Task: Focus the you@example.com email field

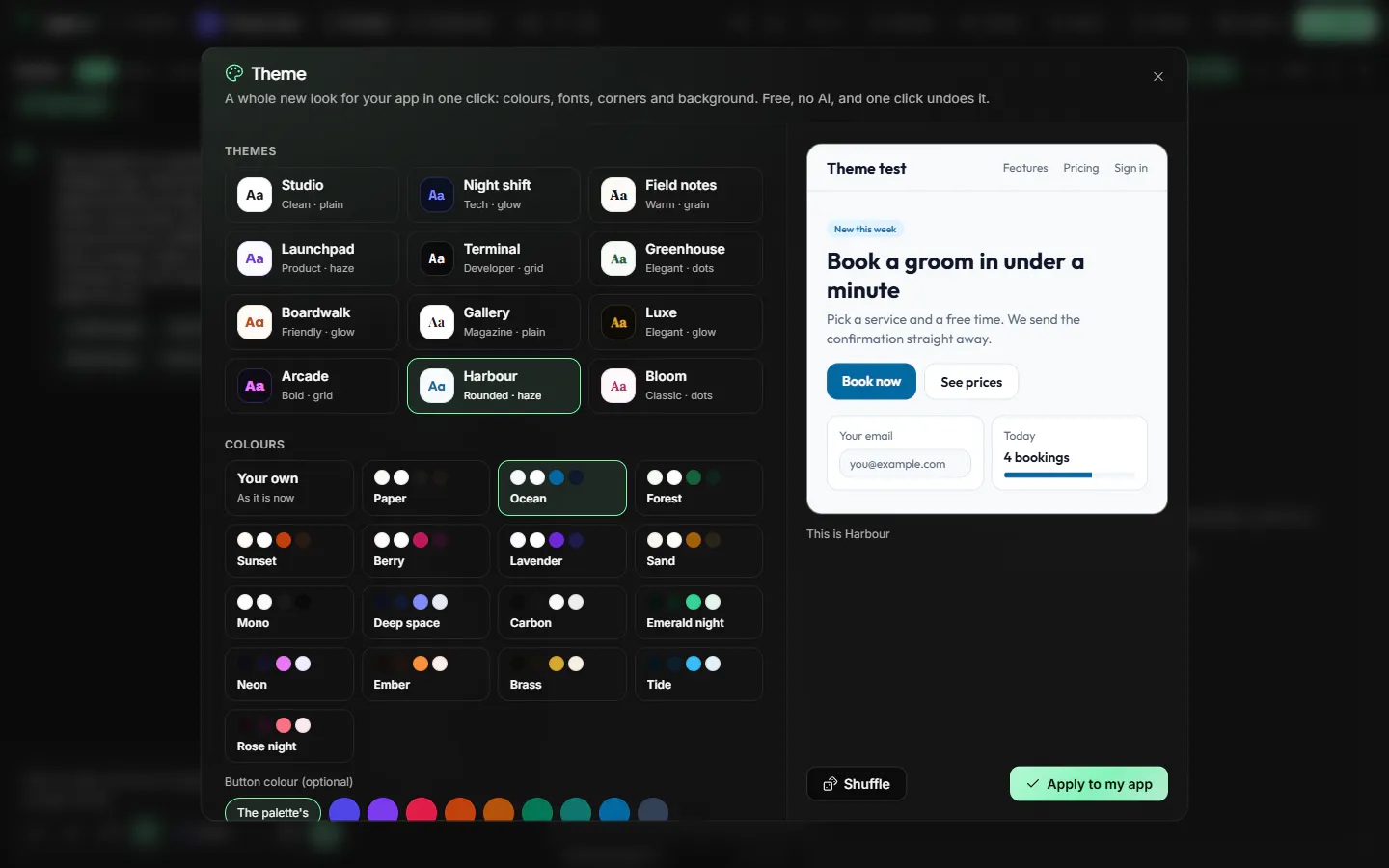Action: (905, 464)
